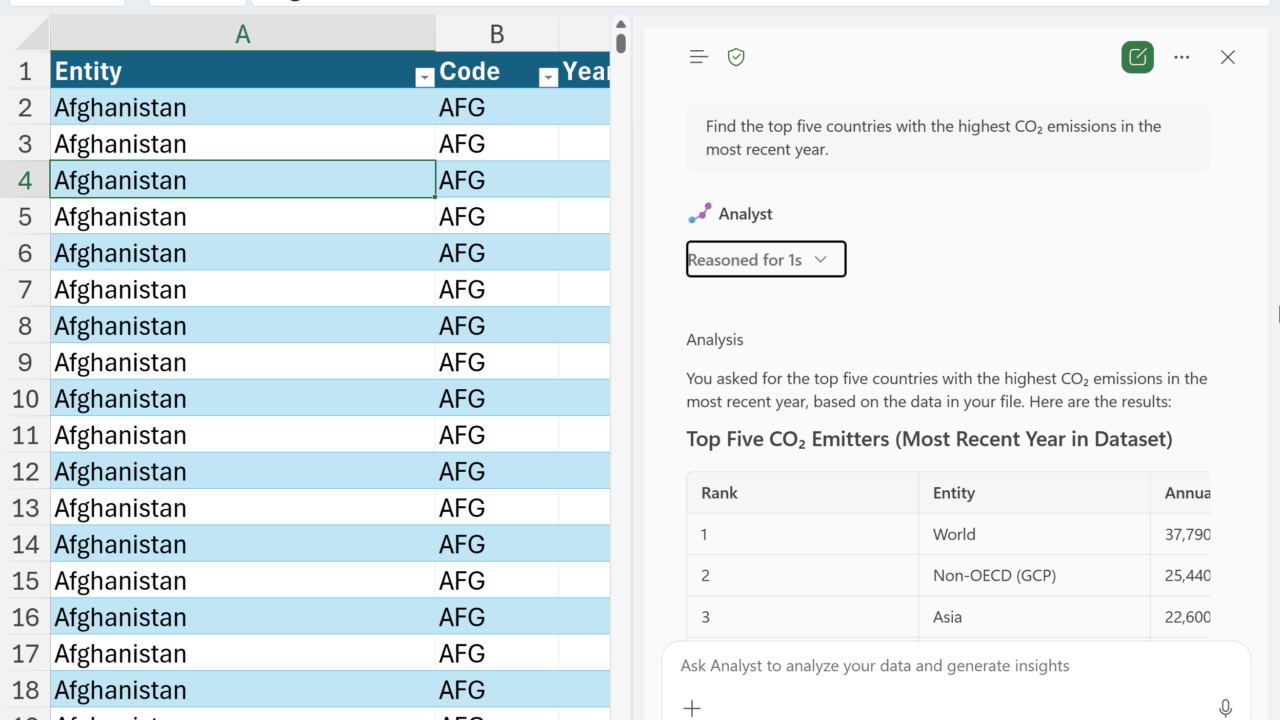Activate the microphone voice input icon
This screenshot has width=1280, height=720.
point(1225,708)
